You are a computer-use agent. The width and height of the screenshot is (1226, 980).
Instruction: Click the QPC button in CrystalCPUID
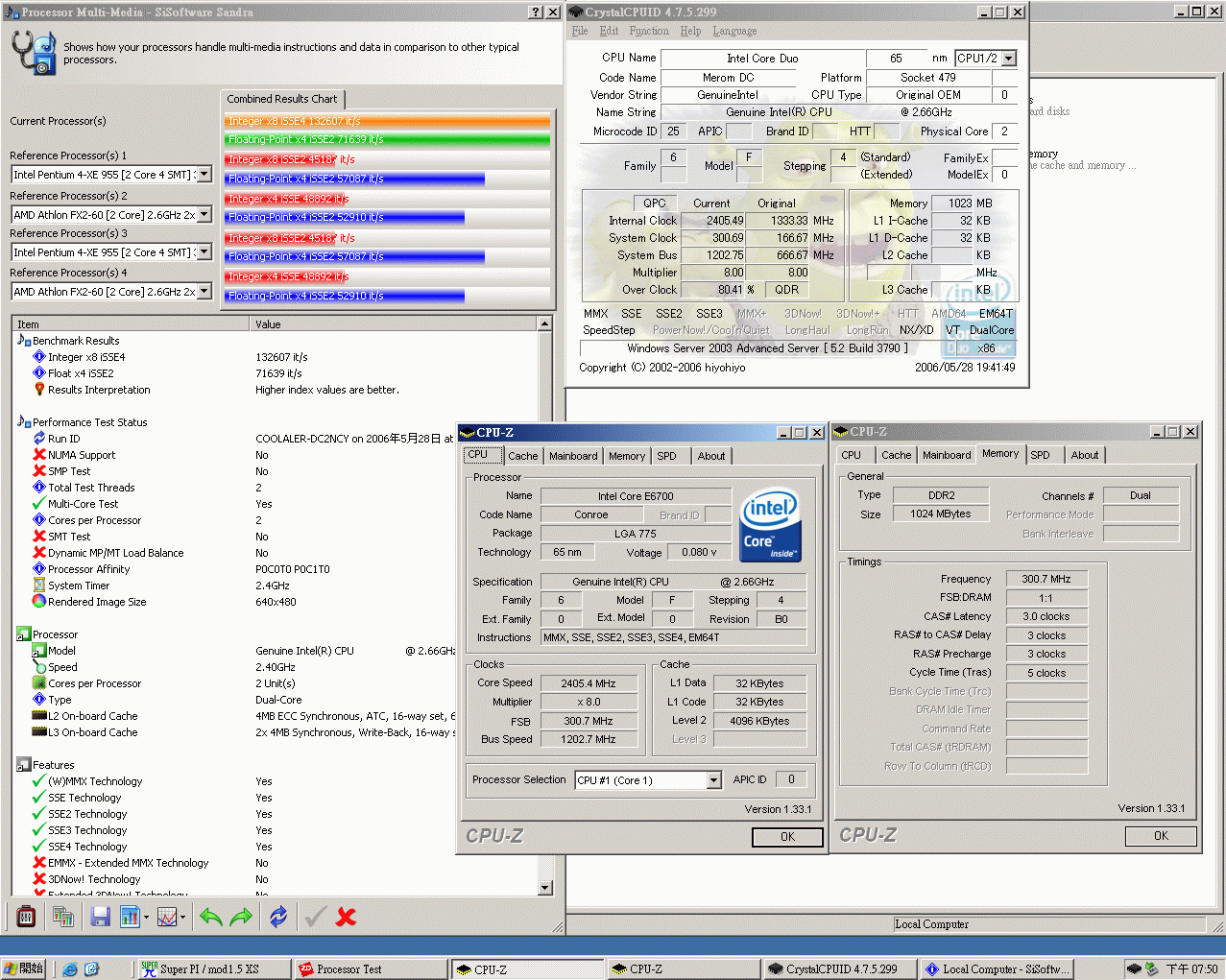[655, 203]
